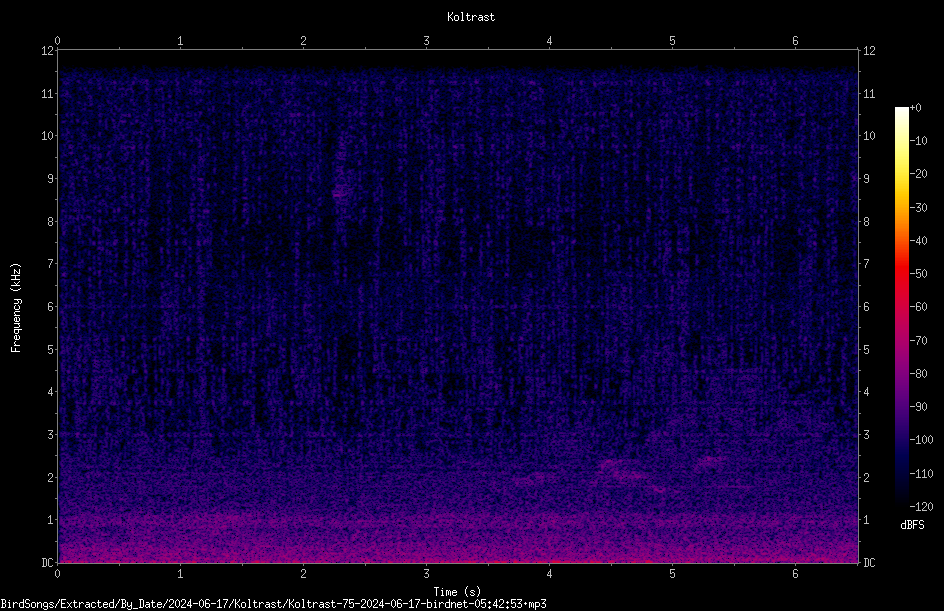Click the Frequency (kHz) axis title
944x611 pixels.
point(16,308)
